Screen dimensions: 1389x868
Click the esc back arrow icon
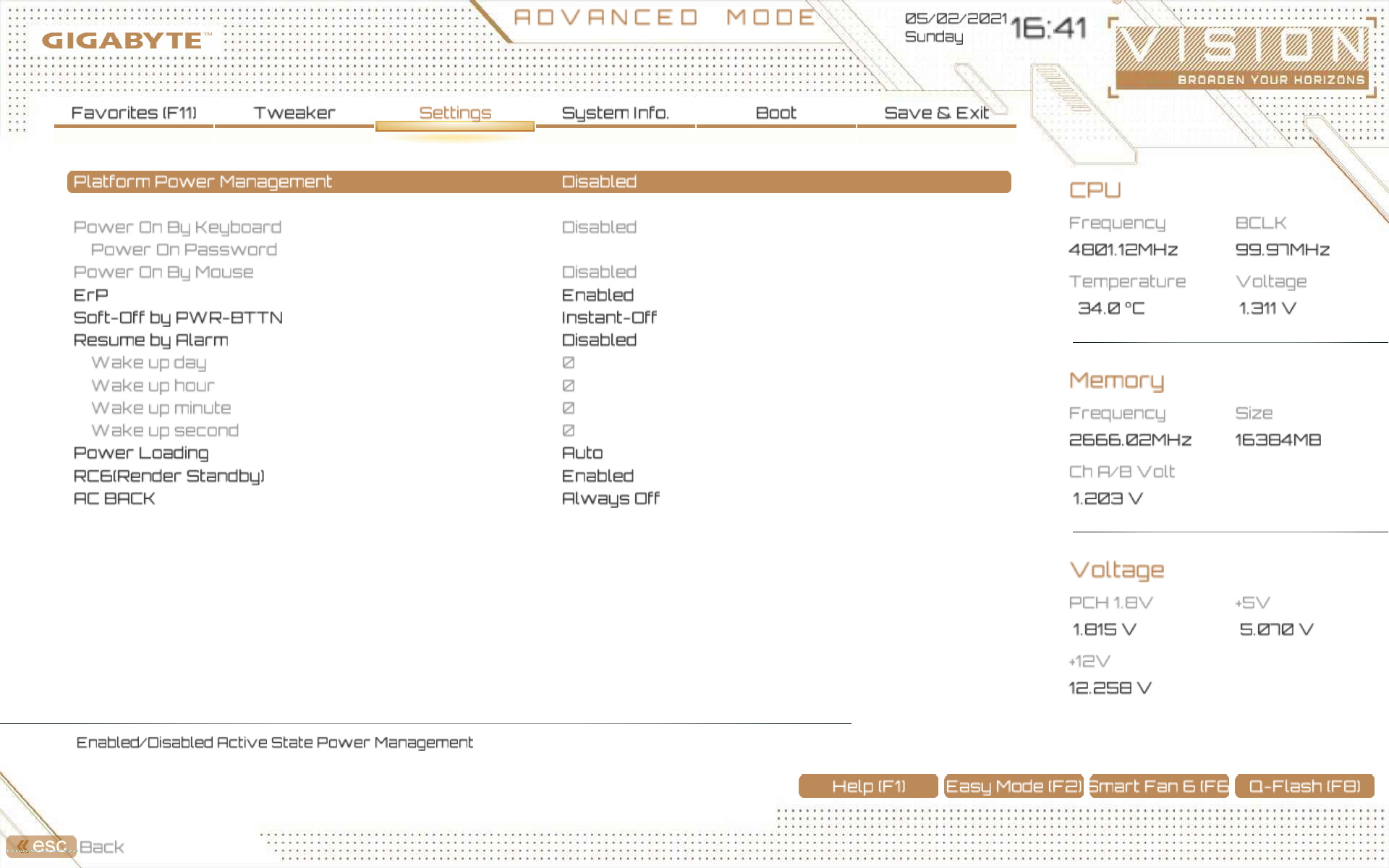coord(23,846)
